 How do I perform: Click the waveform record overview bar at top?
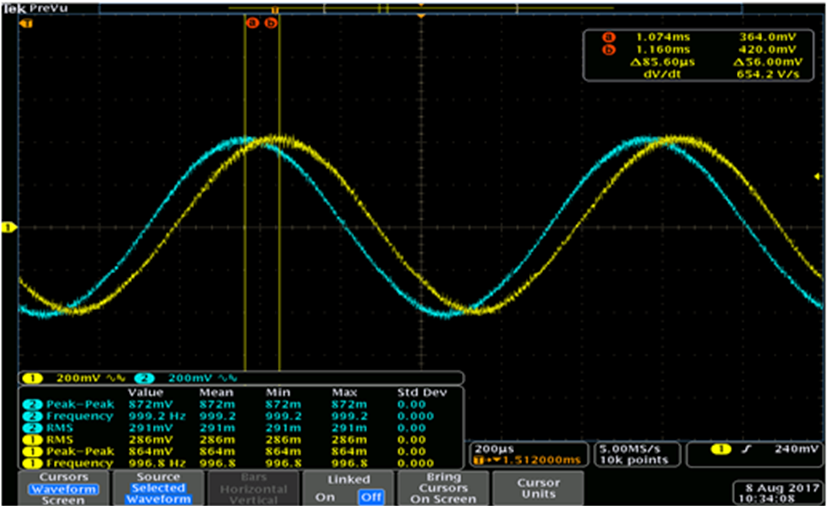tap(420, 8)
